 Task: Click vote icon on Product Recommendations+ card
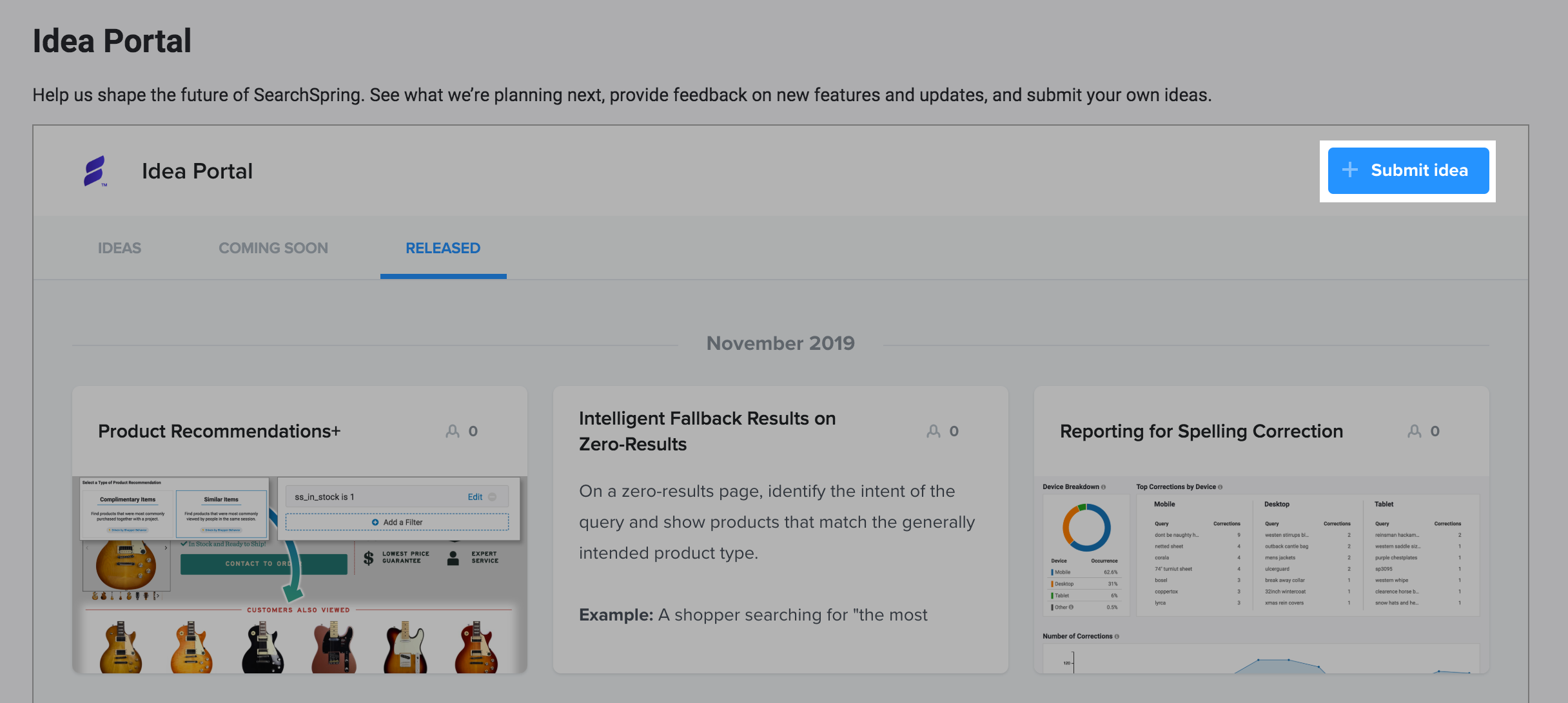coord(453,431)
